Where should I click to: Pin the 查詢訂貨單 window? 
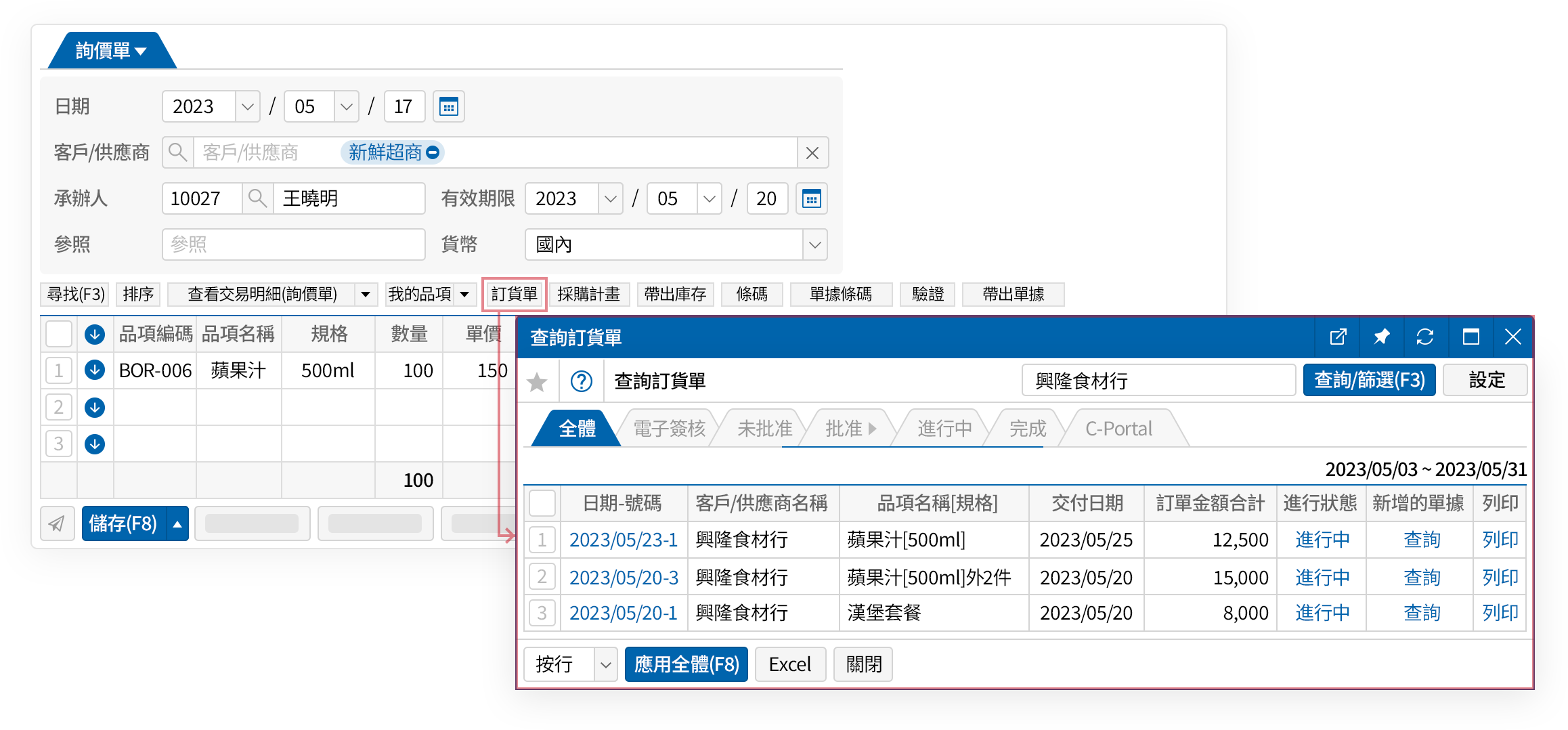pyautogui.click(x=1381, y=337)
